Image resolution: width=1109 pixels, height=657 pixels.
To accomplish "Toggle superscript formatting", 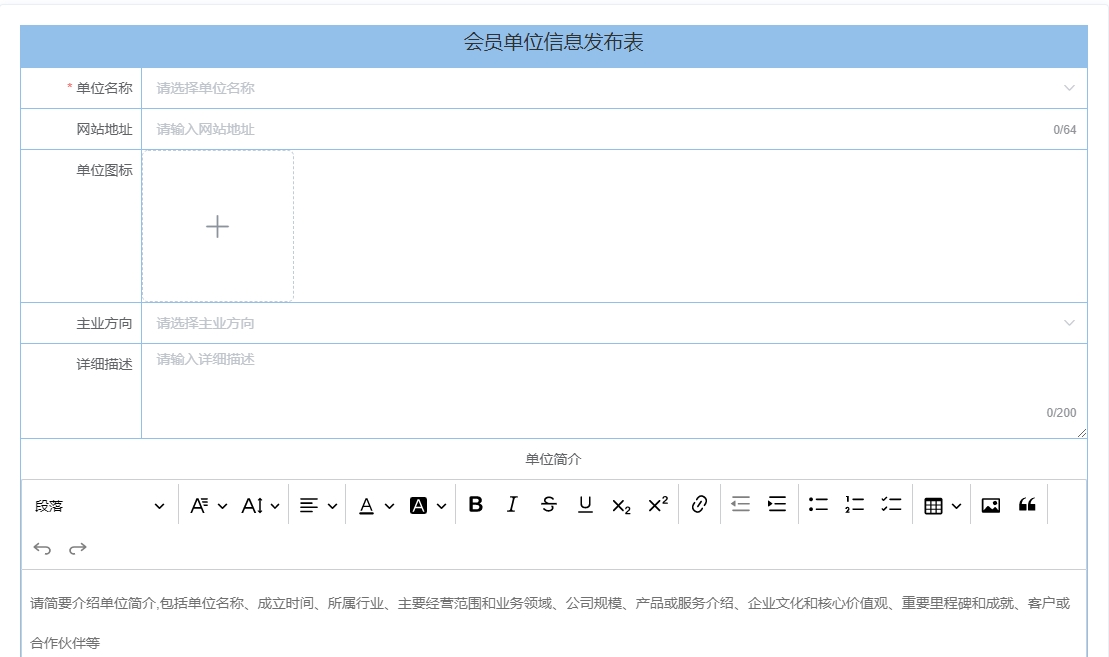I will (x=657, y=505).
